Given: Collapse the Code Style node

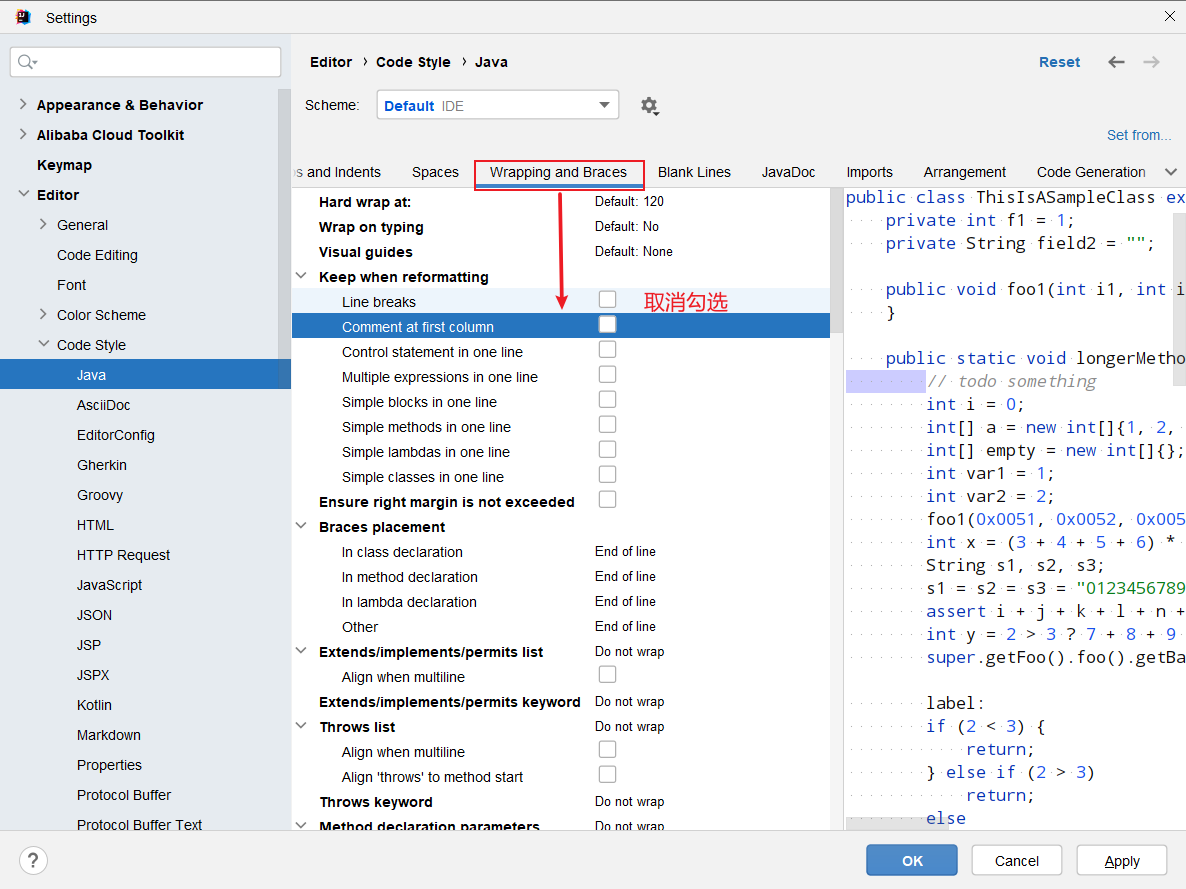Looking at the screenshot, I should 43,344.
